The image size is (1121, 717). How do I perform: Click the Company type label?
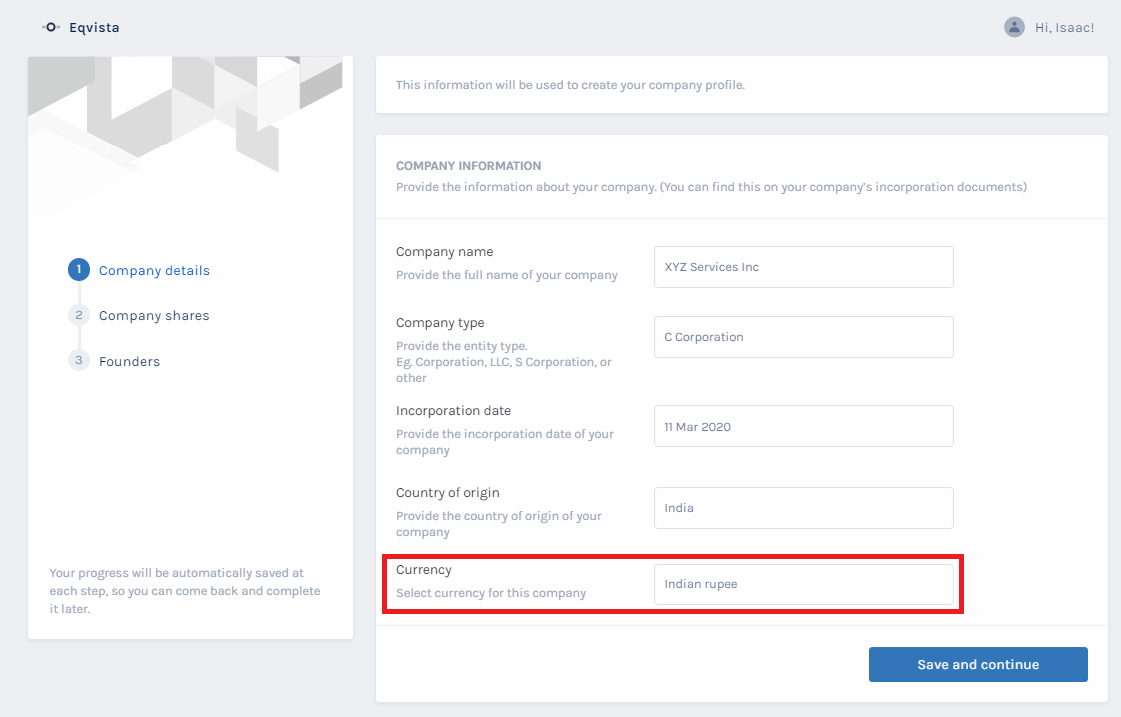[x=440, y=322]
